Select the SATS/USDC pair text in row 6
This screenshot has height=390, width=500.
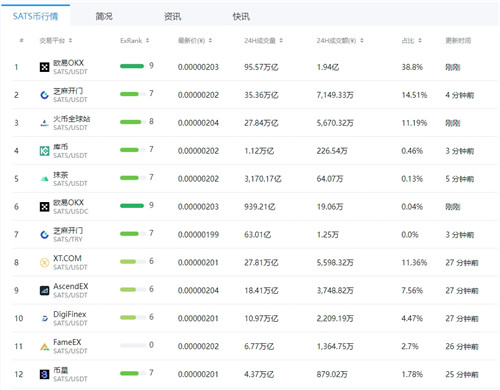71,211
